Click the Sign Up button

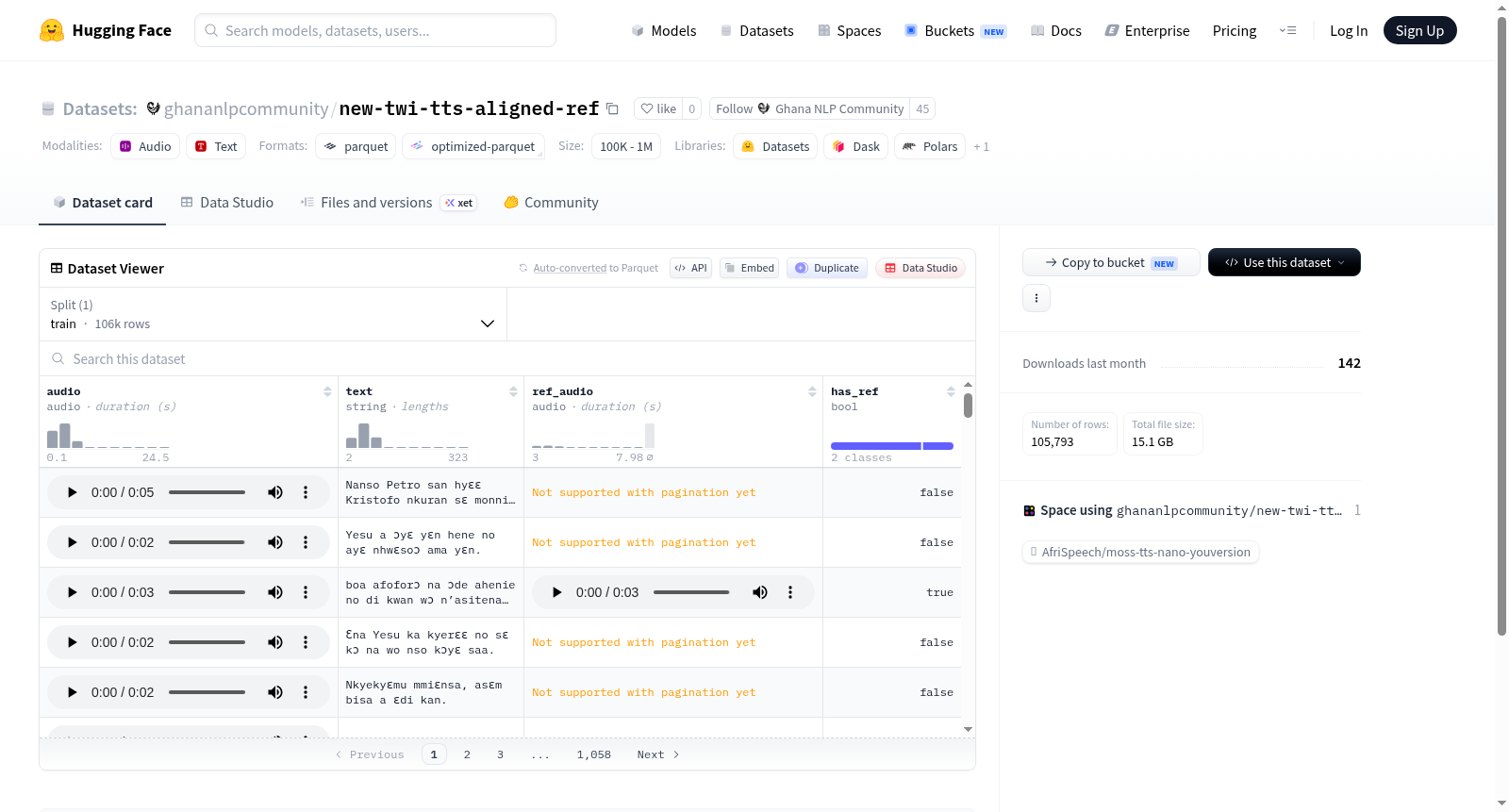1419,30
